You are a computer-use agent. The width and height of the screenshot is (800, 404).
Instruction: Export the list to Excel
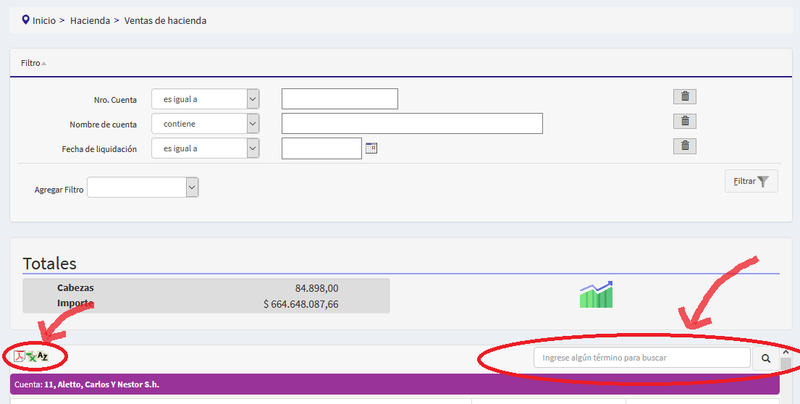point(31,356)
